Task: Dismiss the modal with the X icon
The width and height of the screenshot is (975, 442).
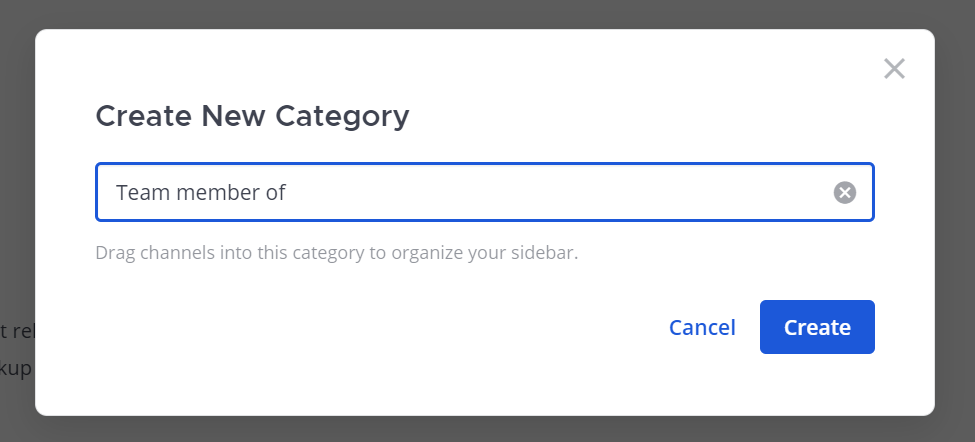Action: (x=894, y=68)
